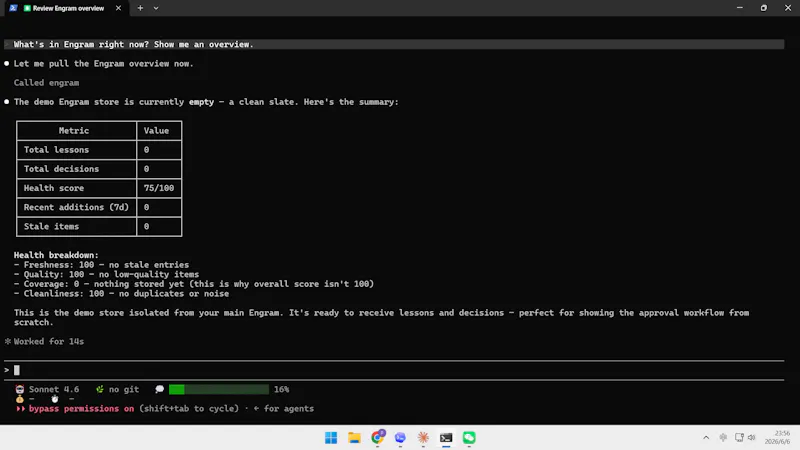Expand the new tab profile dropdown

156,8
